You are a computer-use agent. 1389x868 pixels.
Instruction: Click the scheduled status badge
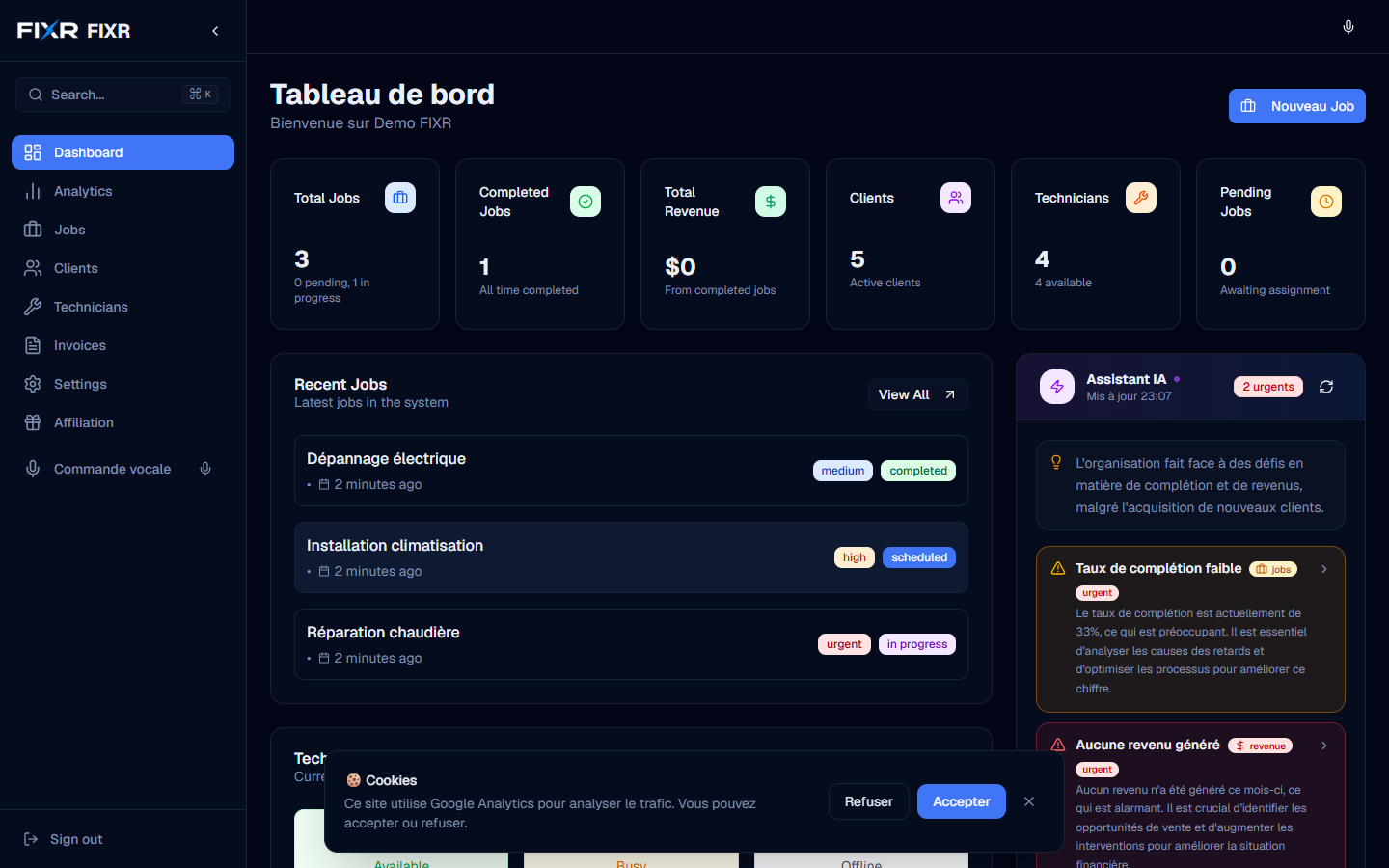919,557
